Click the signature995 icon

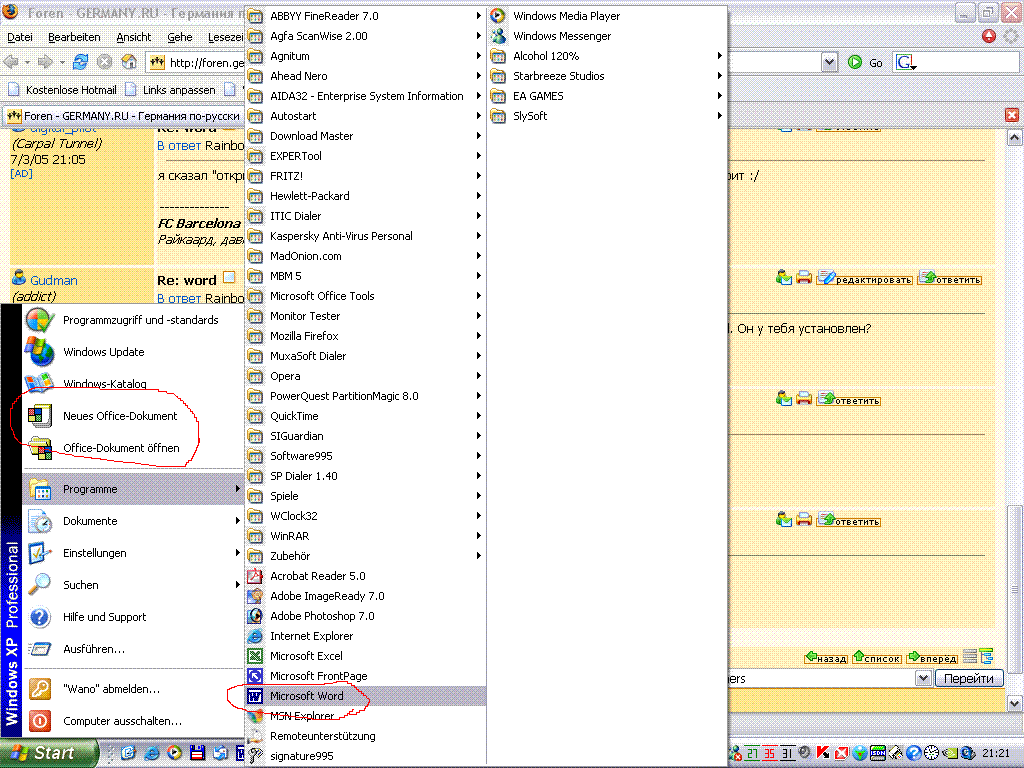pos(255,756)
